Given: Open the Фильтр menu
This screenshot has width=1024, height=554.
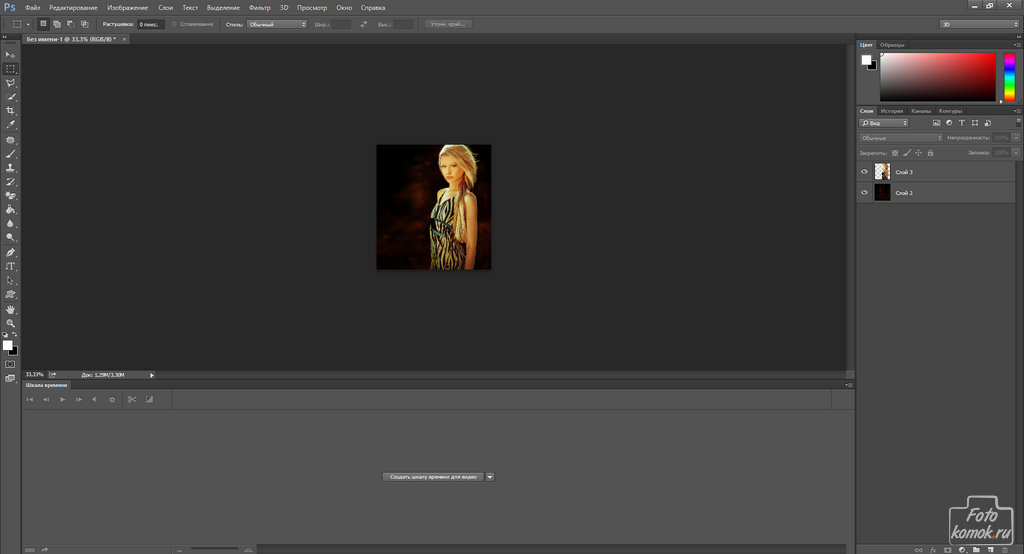Looking at the screenshot, I should pos(259,7).
